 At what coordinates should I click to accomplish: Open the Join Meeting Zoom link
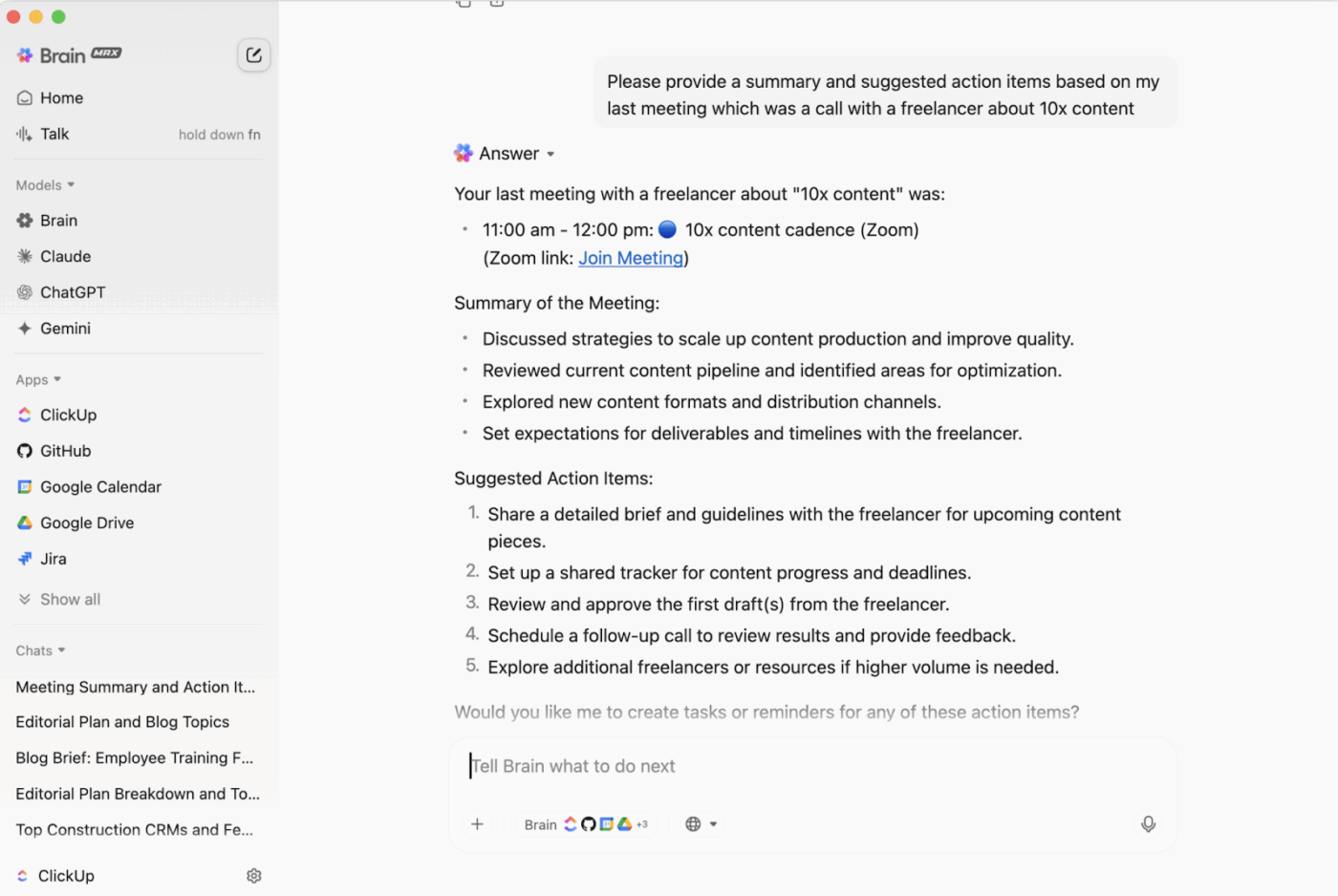[631, 258]
